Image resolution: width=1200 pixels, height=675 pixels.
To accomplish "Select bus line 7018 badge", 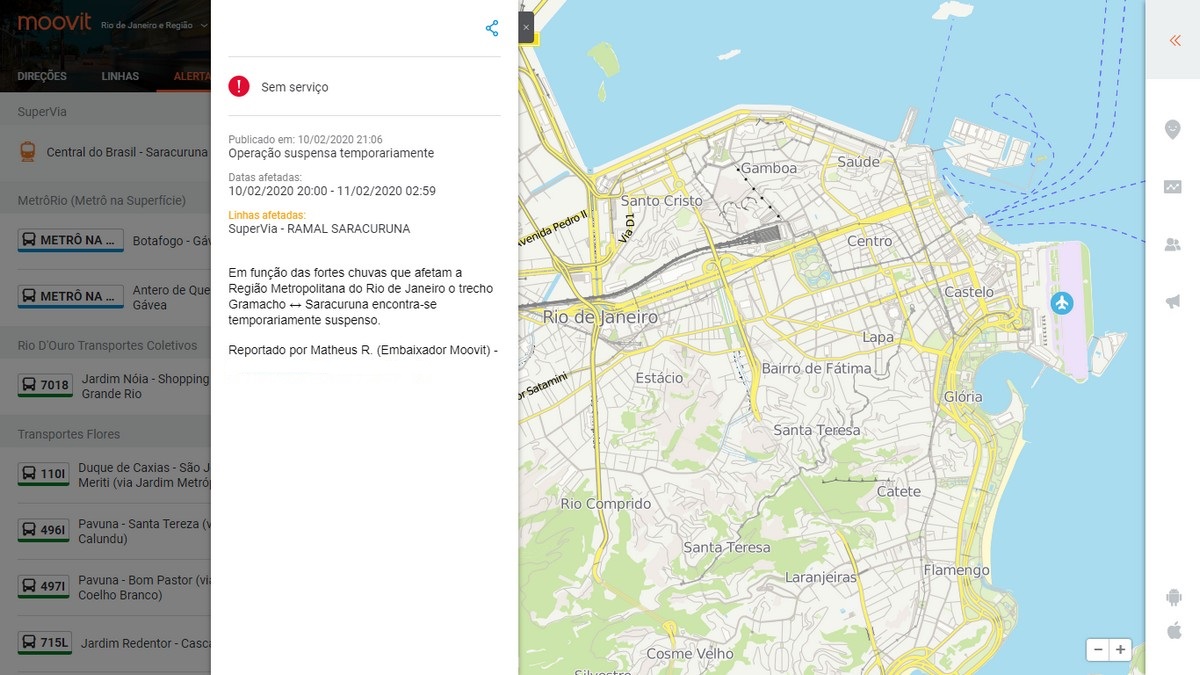I will pos(45,385).
